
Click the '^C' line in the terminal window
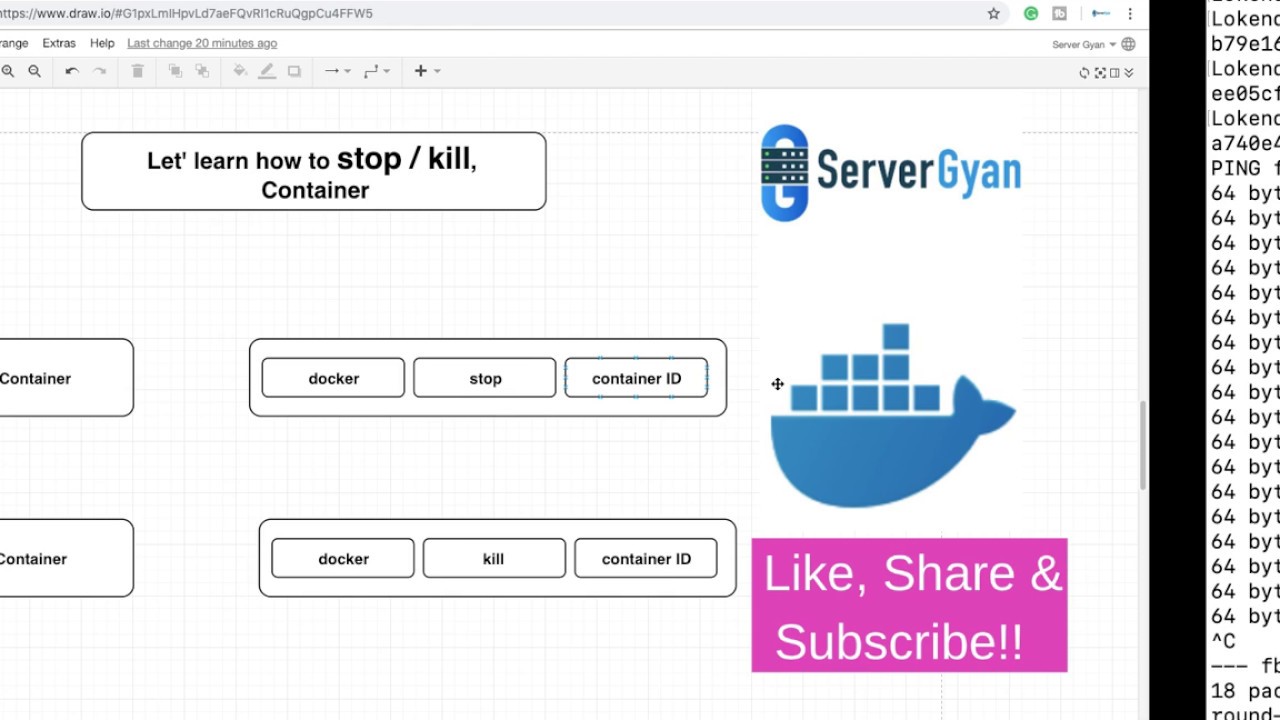tap(1224, 641)
